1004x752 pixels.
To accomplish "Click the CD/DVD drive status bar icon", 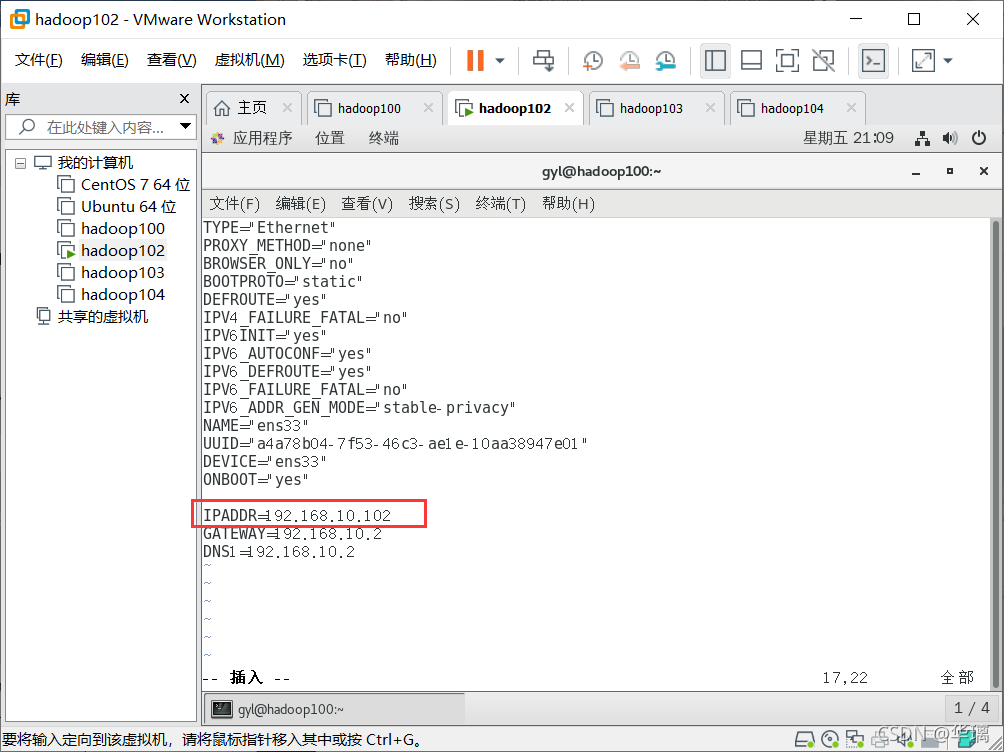I will tap(830, 740).
